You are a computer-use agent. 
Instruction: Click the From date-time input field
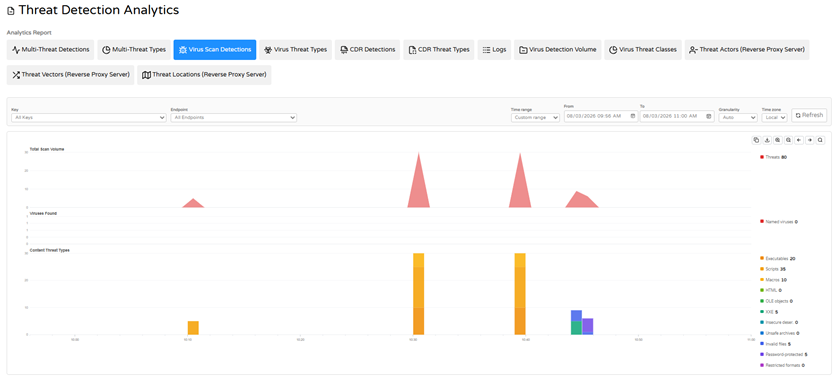point(601,116)
